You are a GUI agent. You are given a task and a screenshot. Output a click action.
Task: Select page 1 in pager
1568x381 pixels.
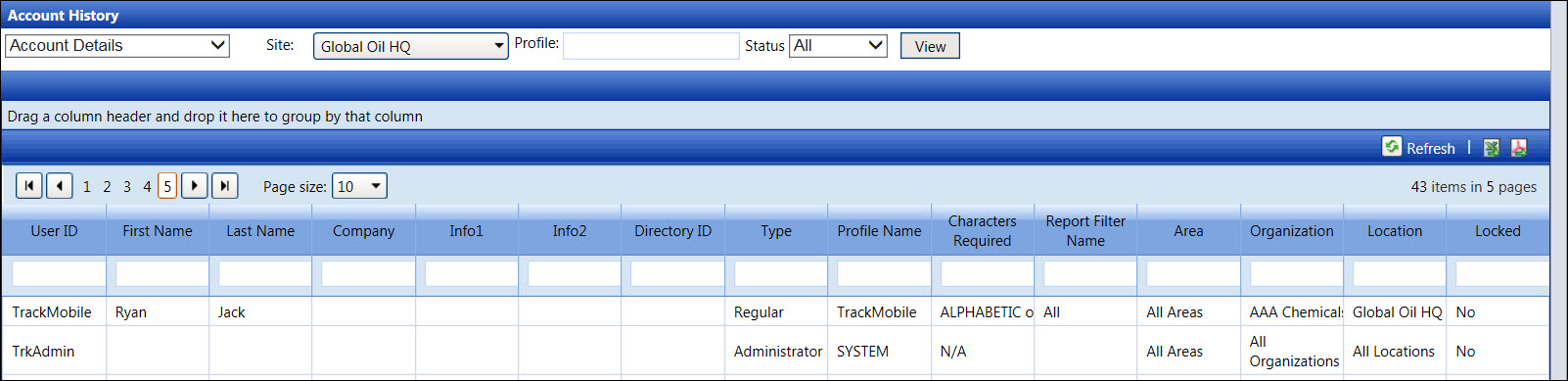(x=87, y=186)
